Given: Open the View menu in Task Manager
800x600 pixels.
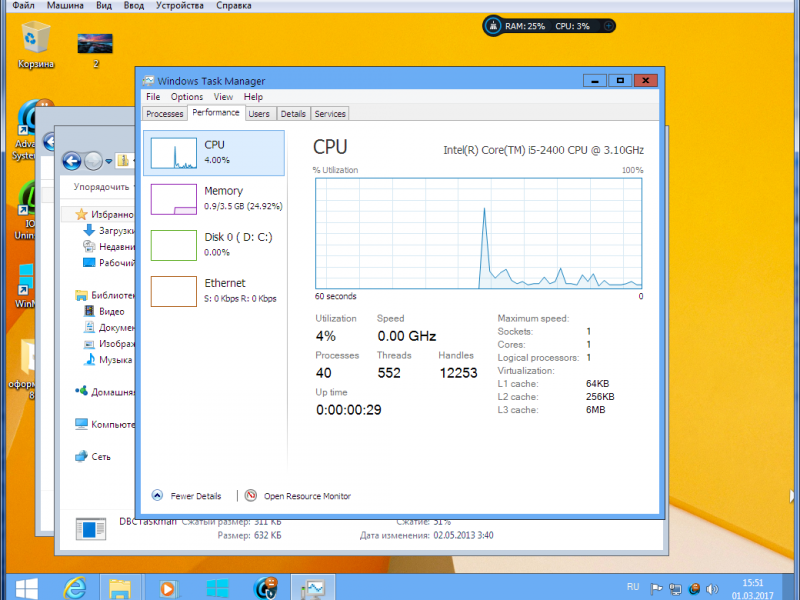Looking at the screenshot, I should [223, 97].
